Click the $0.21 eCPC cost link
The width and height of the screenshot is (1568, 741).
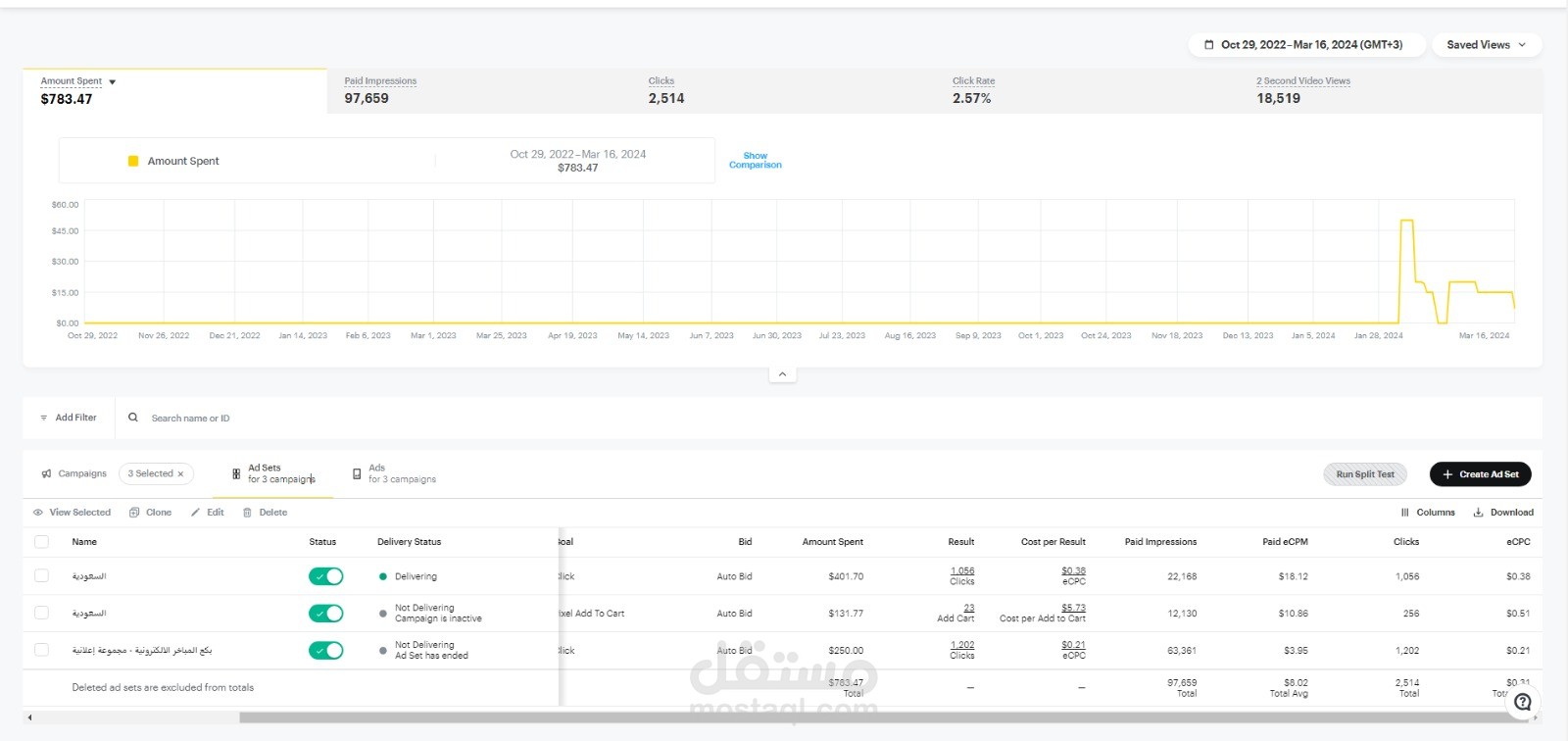[x=1074, y=645]
